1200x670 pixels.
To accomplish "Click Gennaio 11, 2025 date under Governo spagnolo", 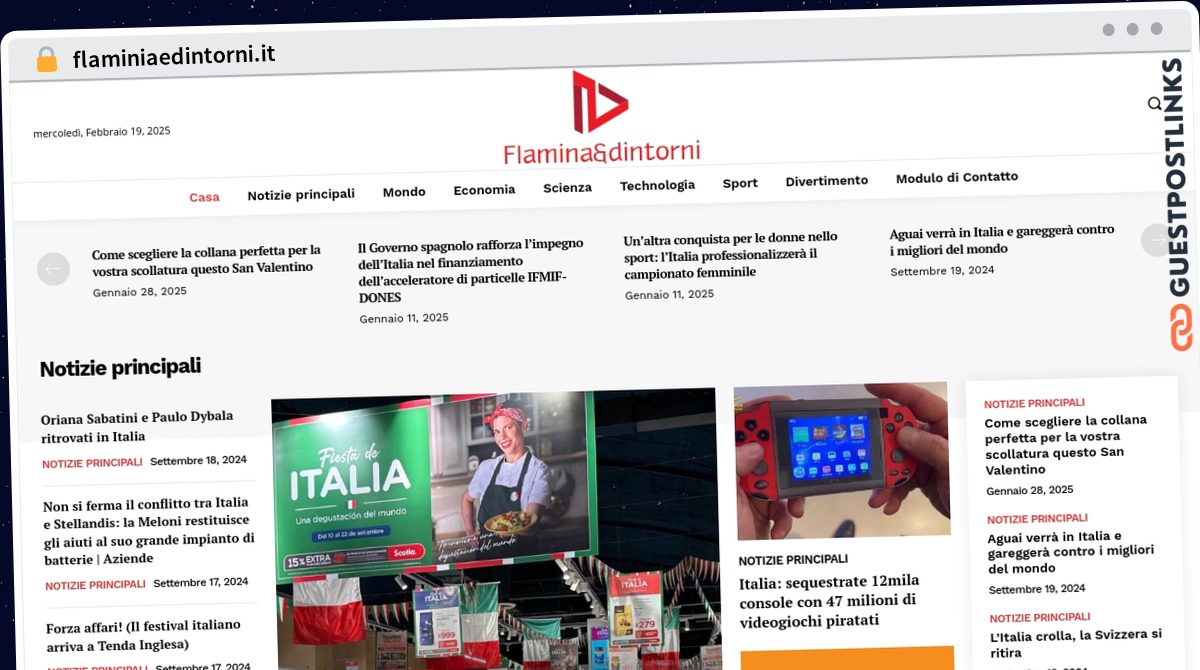I will click(x=404, y=318).
